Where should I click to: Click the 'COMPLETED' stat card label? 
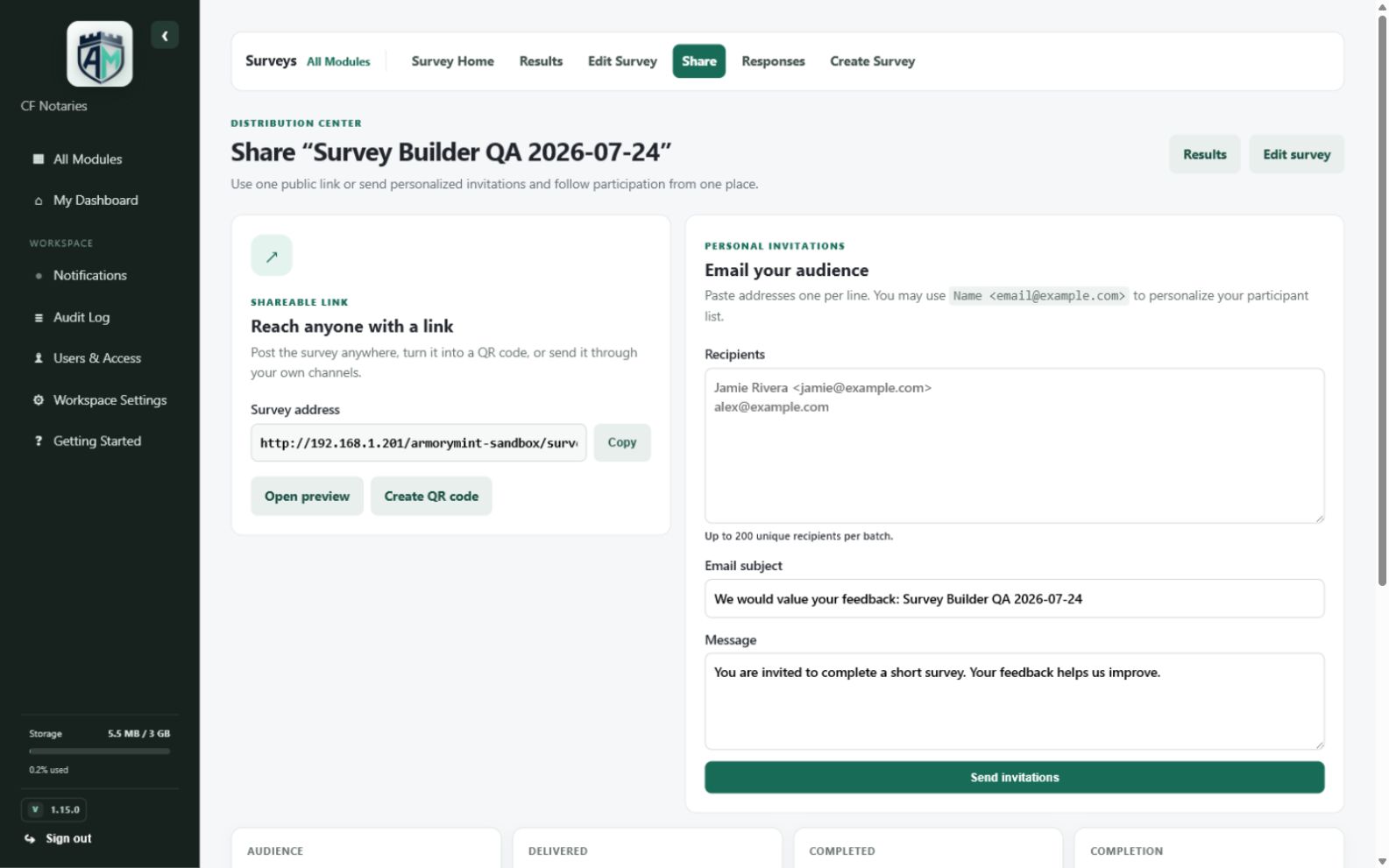click(841, 851)
